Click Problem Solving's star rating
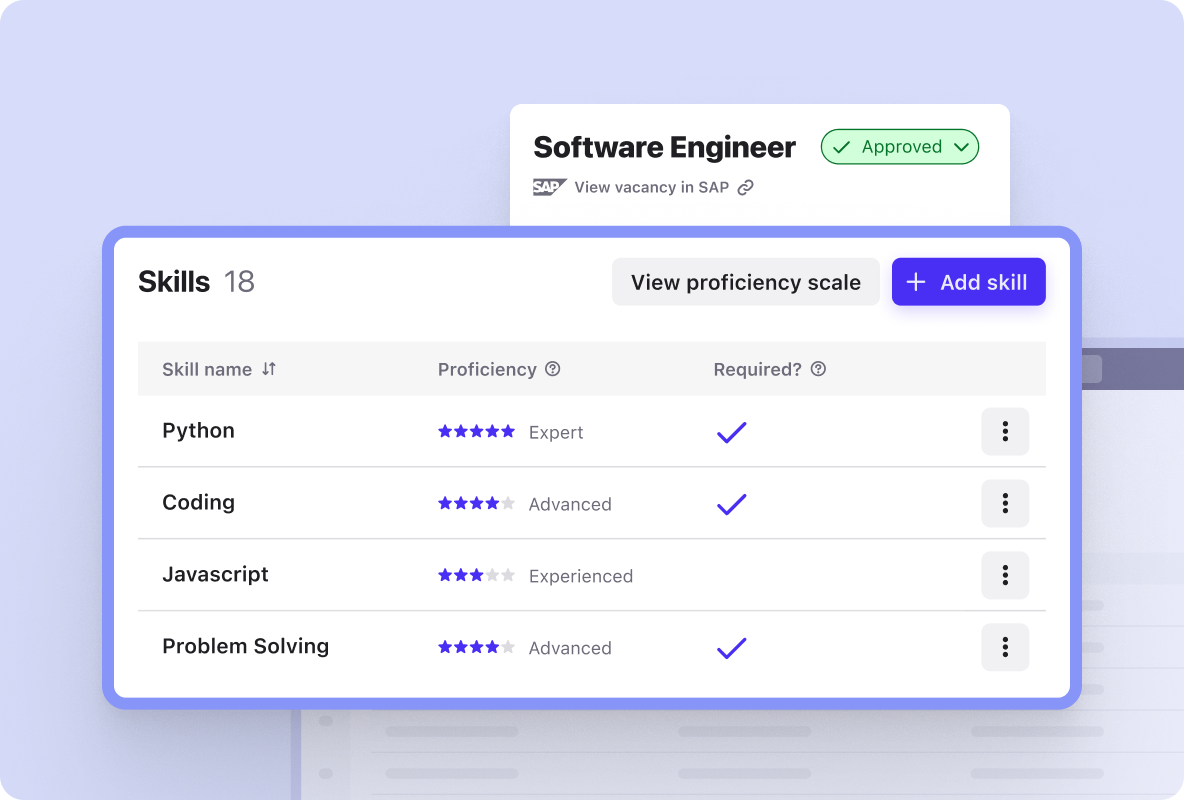Screen dimensions: 1184x800 [476, 647]
